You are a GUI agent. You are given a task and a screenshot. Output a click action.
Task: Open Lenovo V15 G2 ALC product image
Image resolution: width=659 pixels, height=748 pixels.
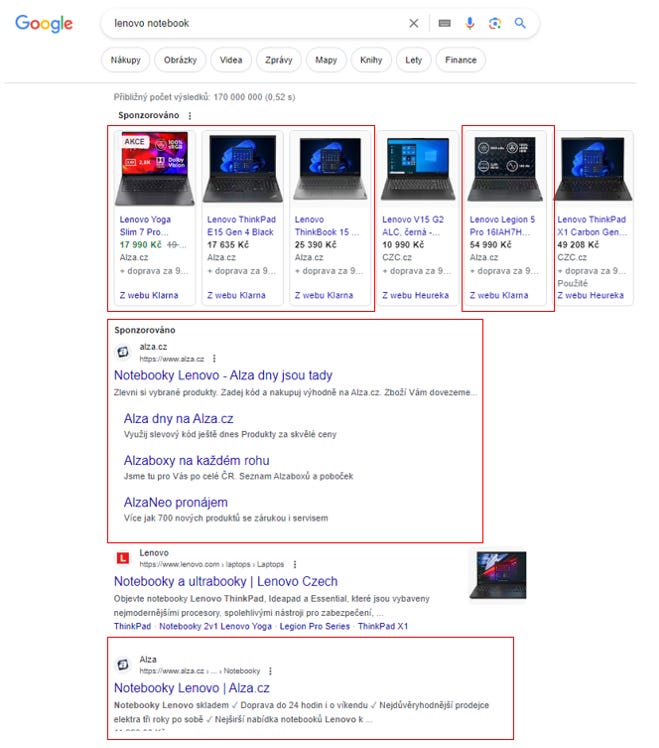tap(418, 169)
